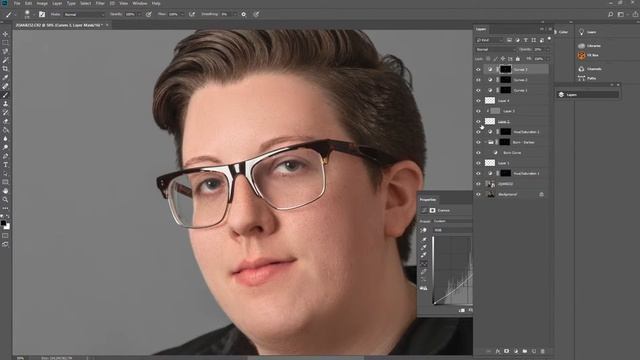640x360 pixels.
Task: Open smoothing options gear in options bar
Action: coord(244,14)
